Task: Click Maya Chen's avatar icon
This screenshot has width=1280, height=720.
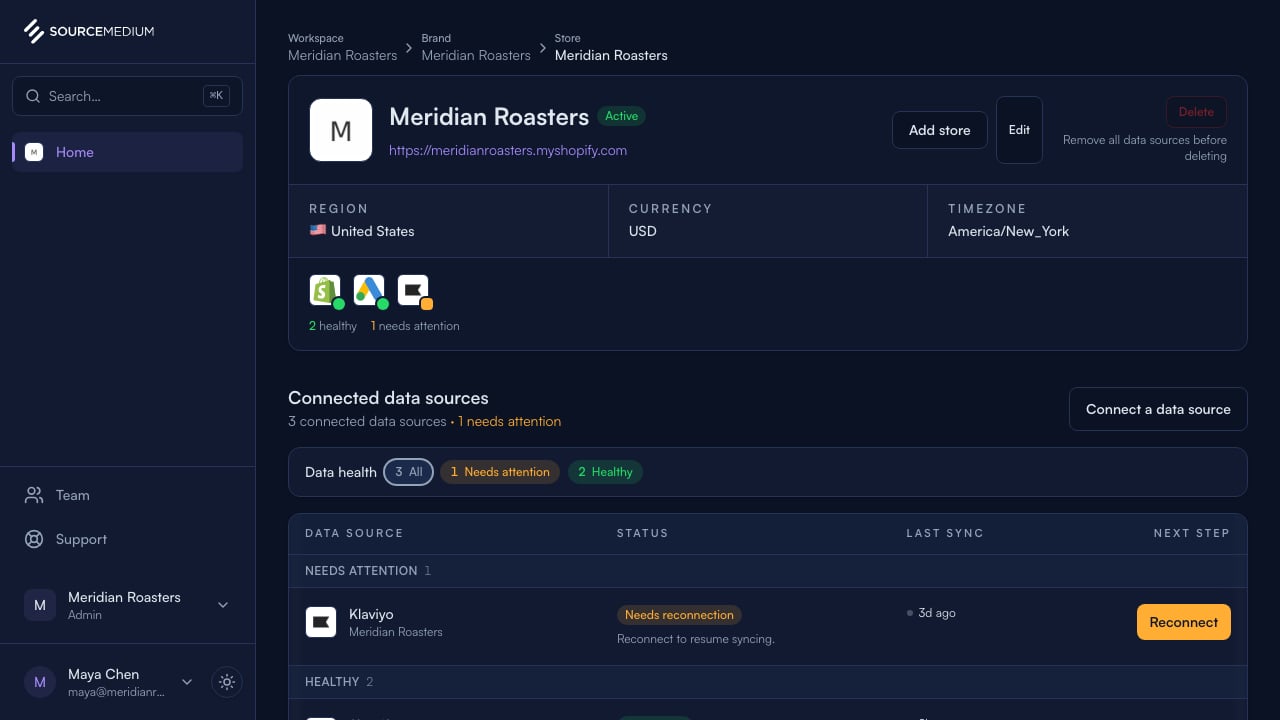Action: point(40,682)
